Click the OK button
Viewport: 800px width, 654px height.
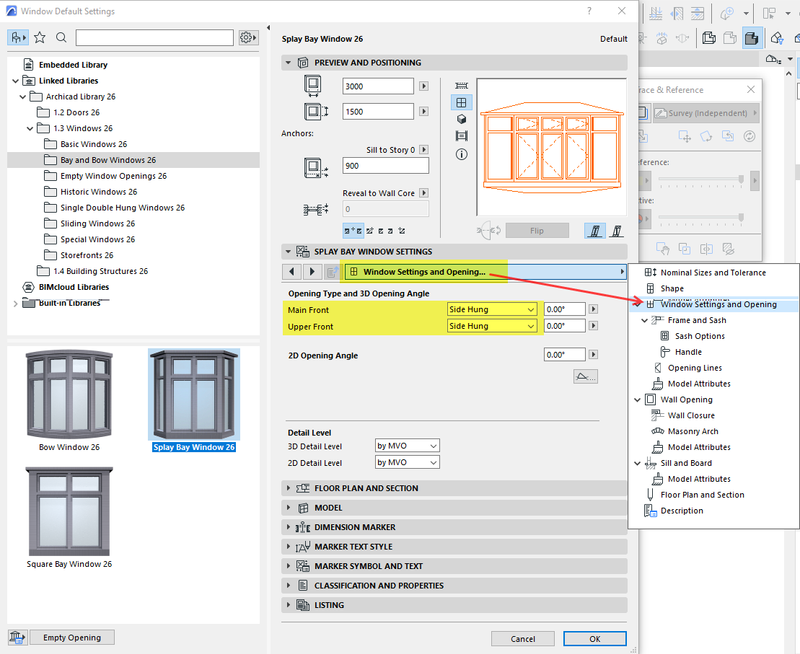(x=594, y=638)
